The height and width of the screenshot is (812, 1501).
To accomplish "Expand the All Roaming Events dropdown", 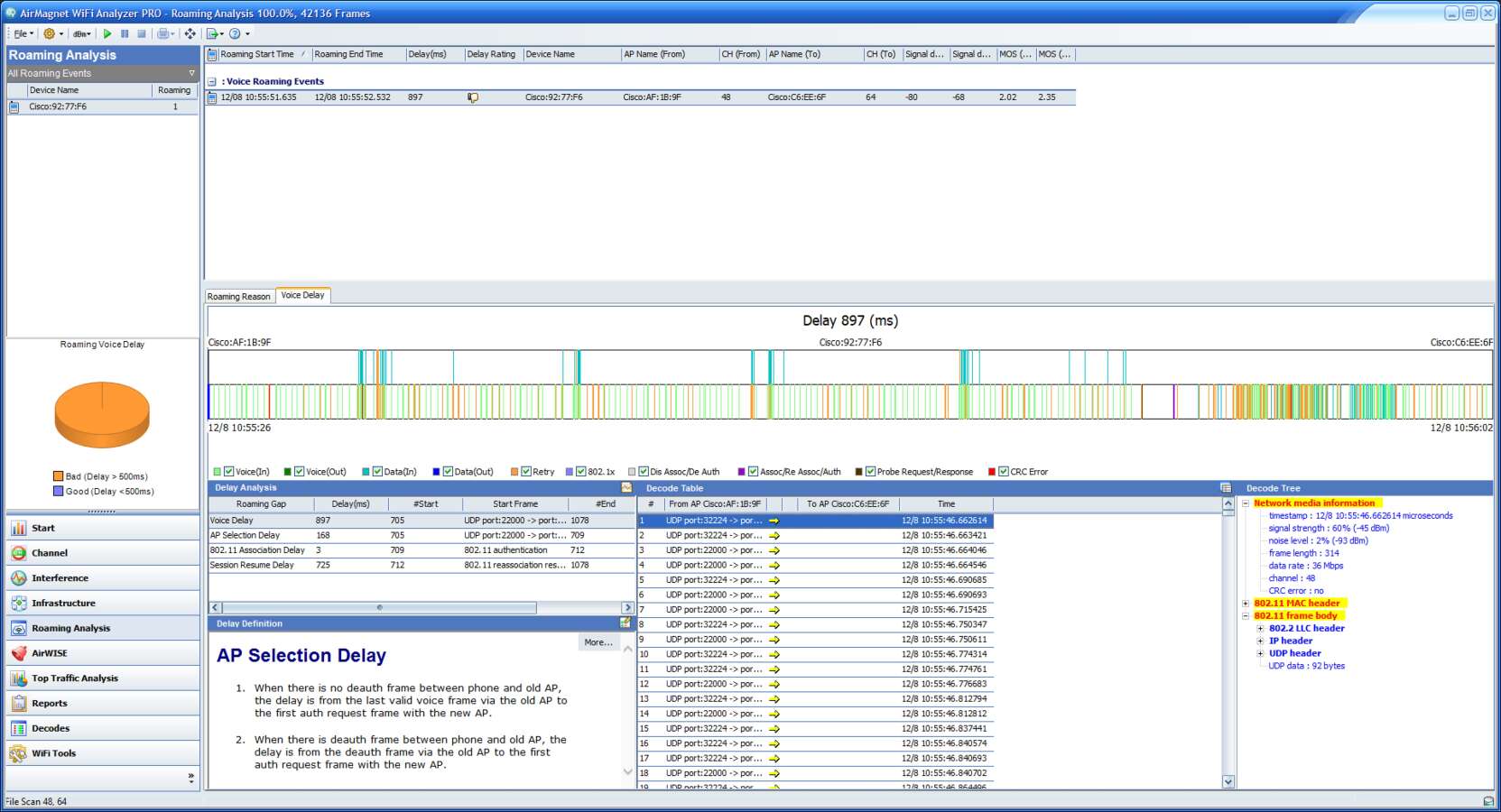I will pyautogui.click(x=191, y=73).
